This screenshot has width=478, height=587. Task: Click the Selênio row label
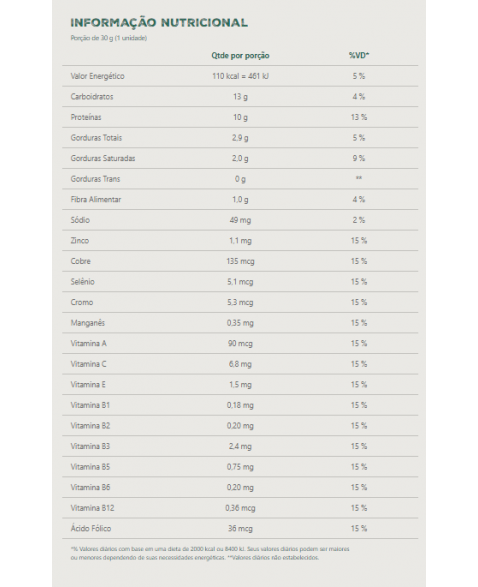[x=82, y=282]
